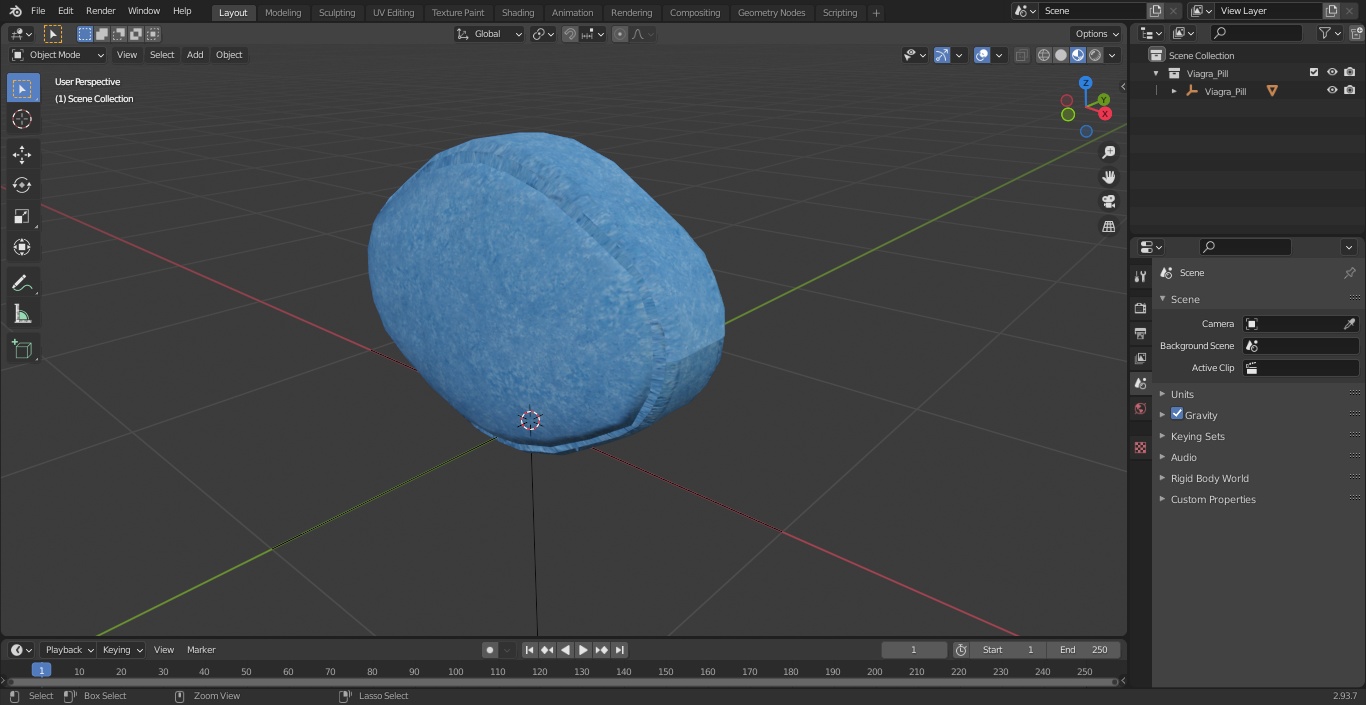Viewport: 1366px width, 705px height.
Task: Open the Object Mode dropdown
Action: click(58, 55)
